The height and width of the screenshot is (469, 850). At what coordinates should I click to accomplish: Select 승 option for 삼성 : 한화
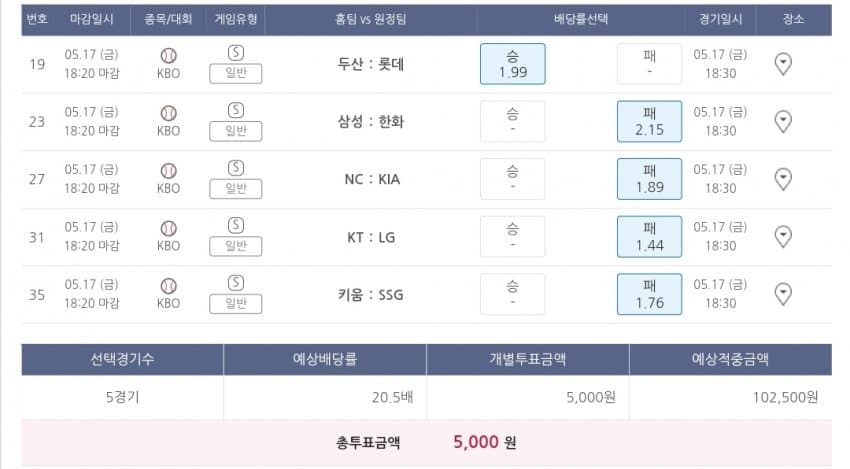[513, 121]
